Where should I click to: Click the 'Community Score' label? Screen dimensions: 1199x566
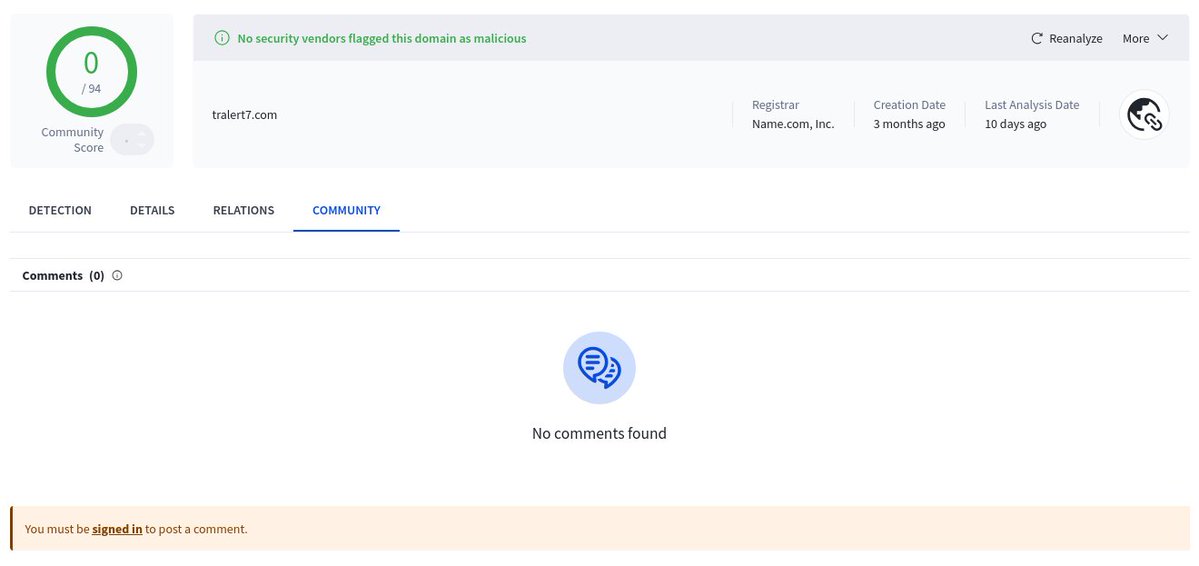73,140
